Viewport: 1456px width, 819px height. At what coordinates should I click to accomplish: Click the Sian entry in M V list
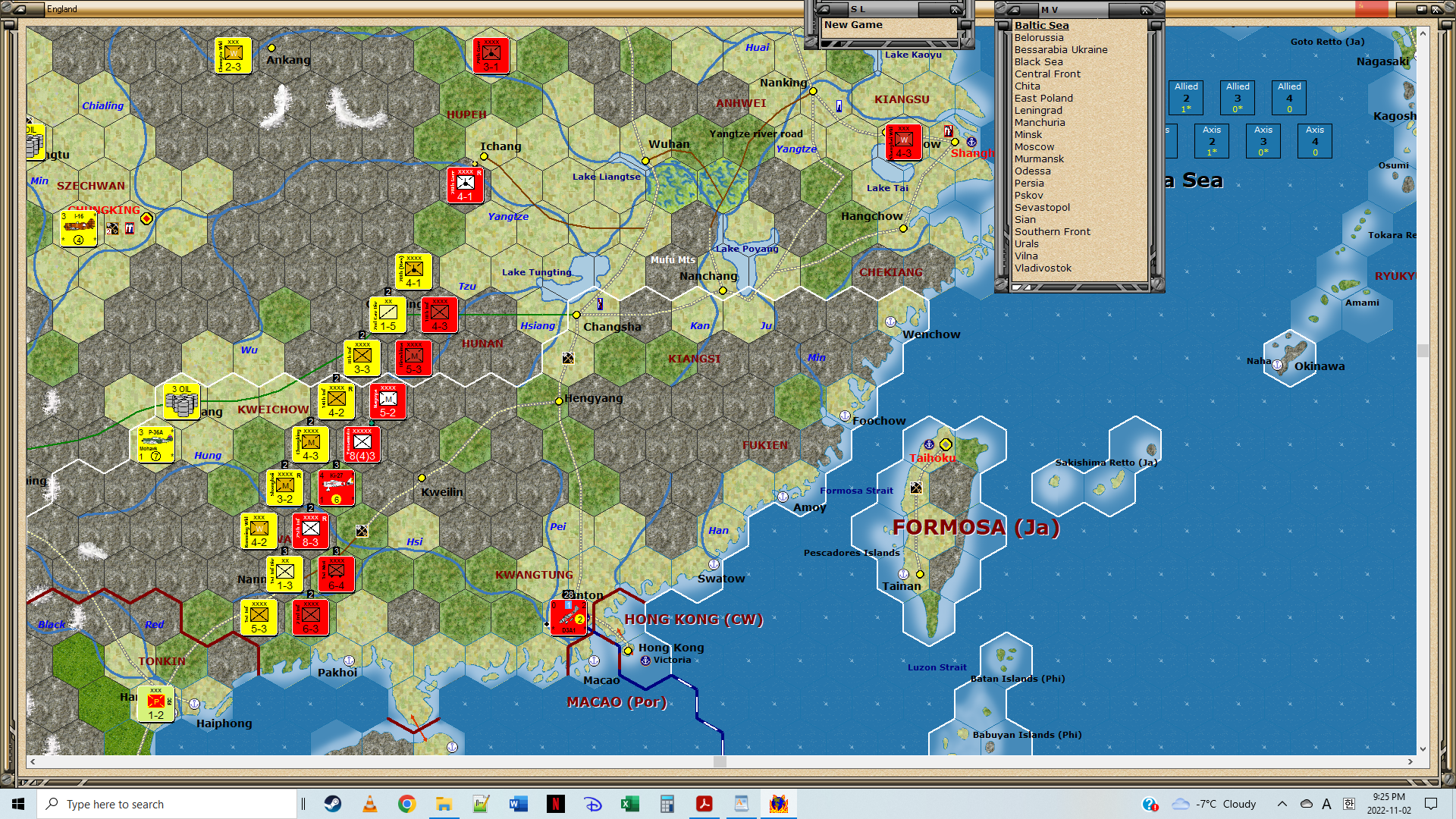1025,219
